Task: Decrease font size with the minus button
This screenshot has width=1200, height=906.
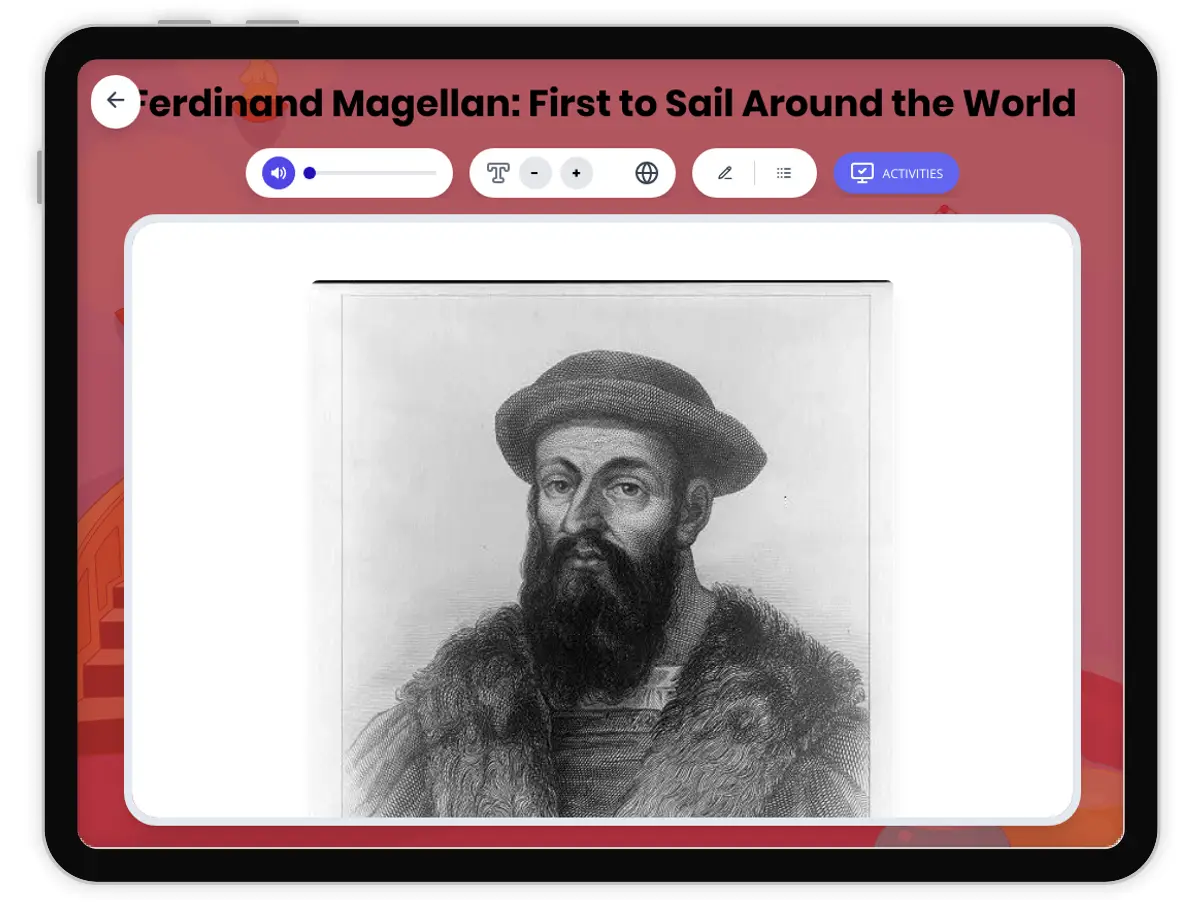Action: [536, 172]
